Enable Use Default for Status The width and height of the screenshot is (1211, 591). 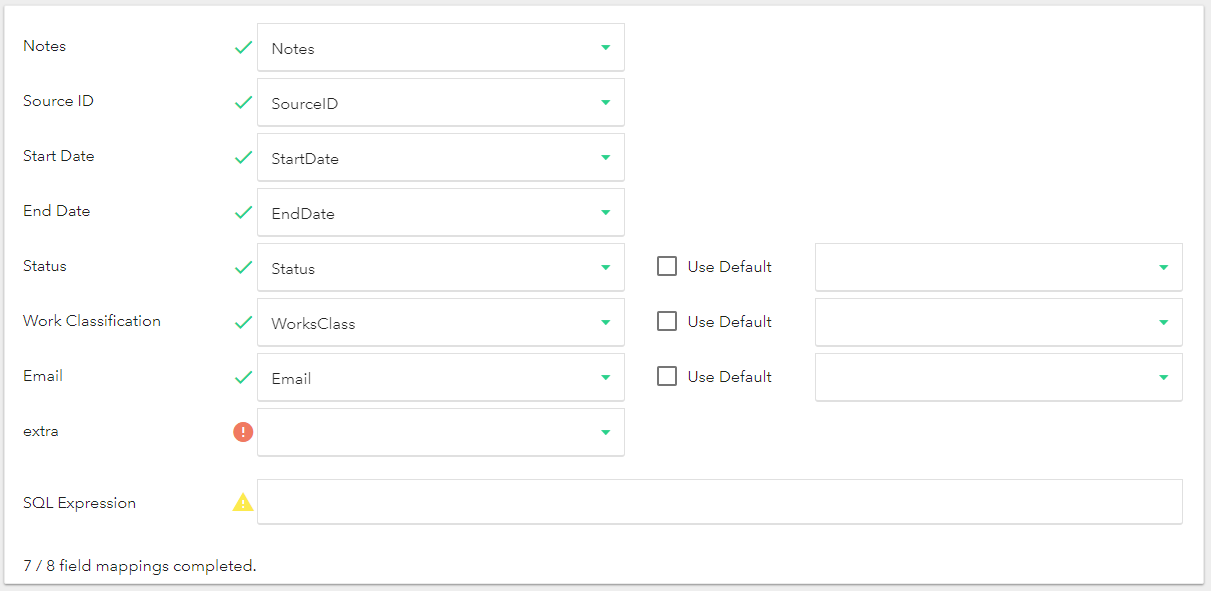click(x=667, y=267)
